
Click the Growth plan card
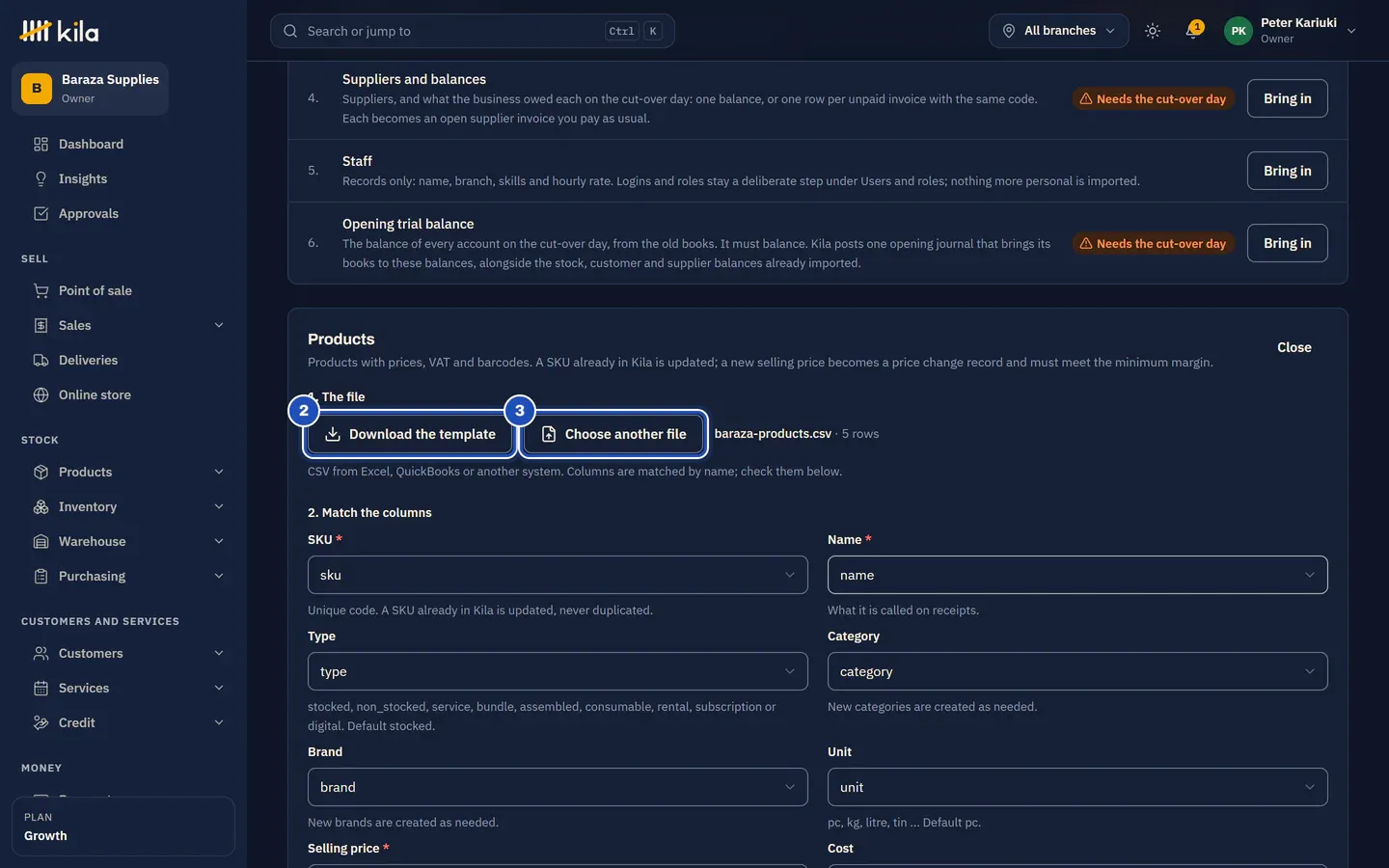pos(123,827)
